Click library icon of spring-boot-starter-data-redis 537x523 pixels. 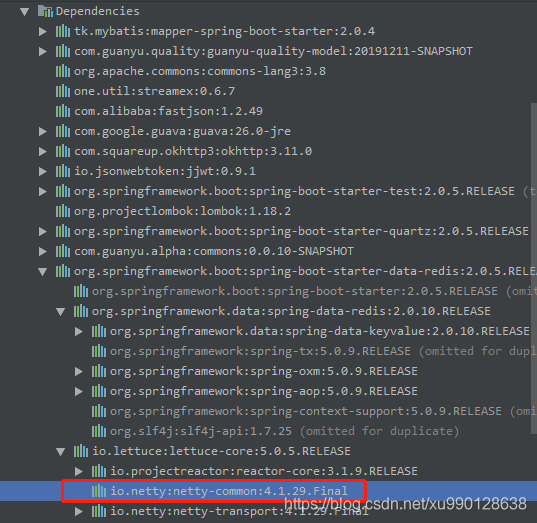coord(63,271)
